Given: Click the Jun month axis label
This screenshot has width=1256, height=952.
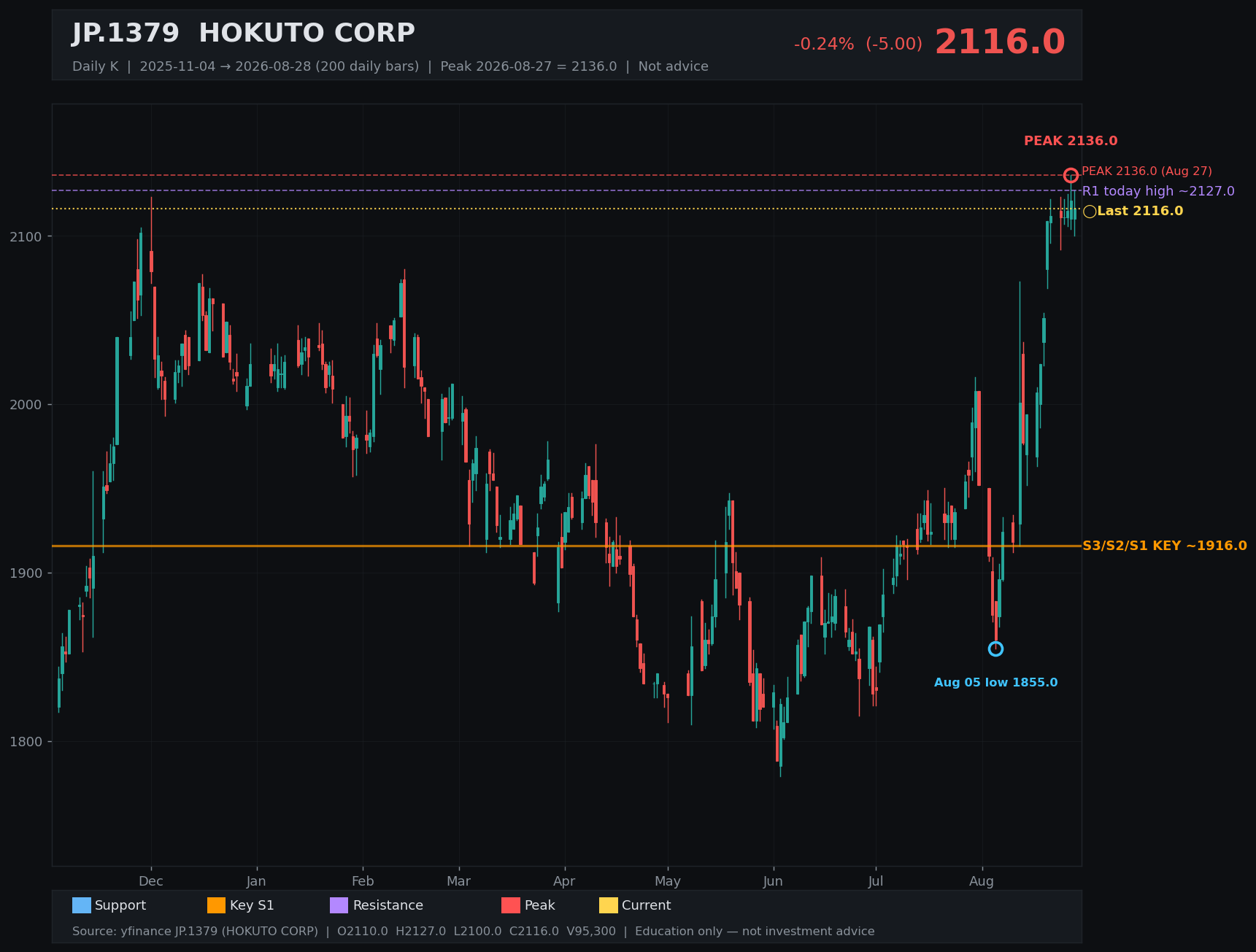Looking at the screenshot, I should point(773,881).
